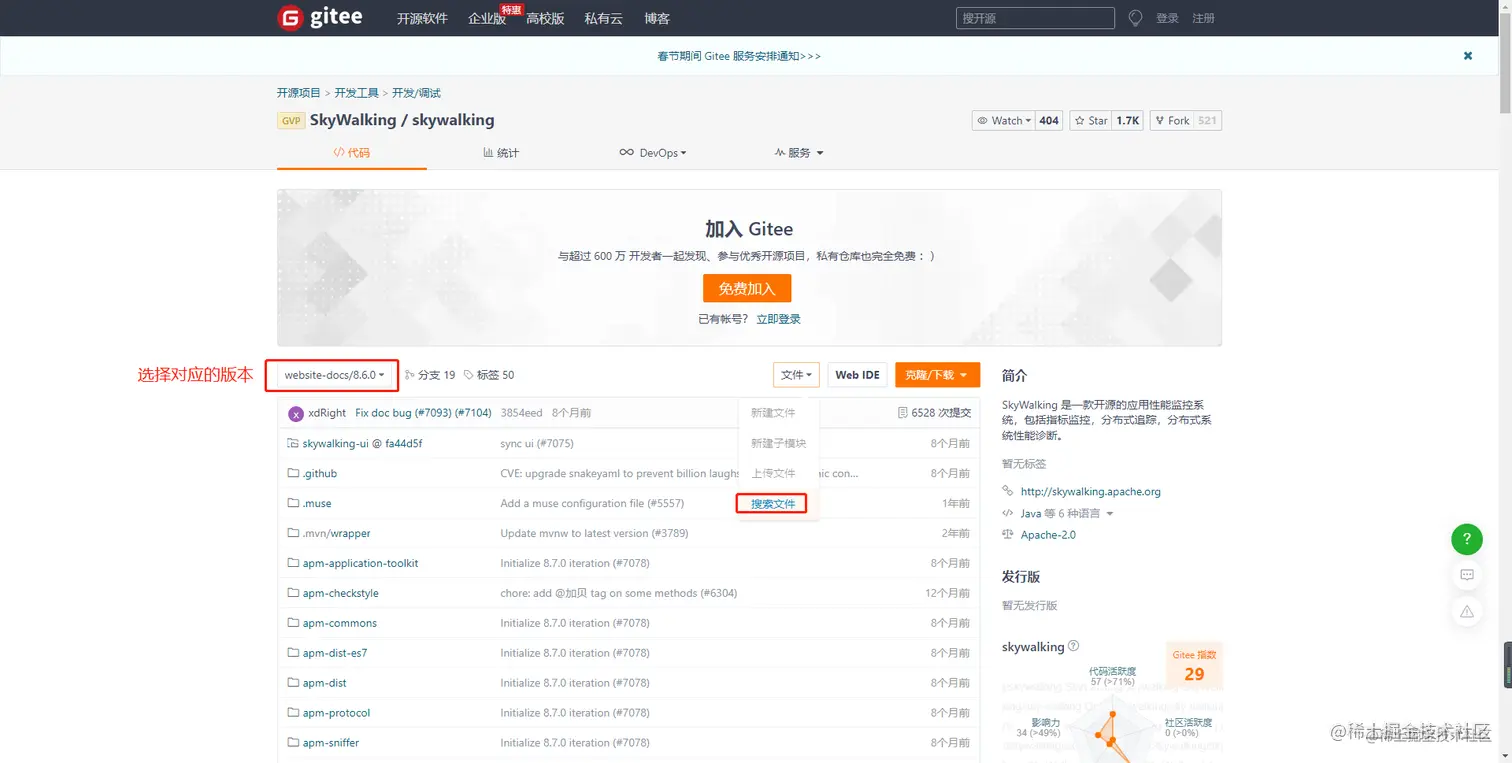
Task: Open the apm-protocol folder
Action: point(336,713)
